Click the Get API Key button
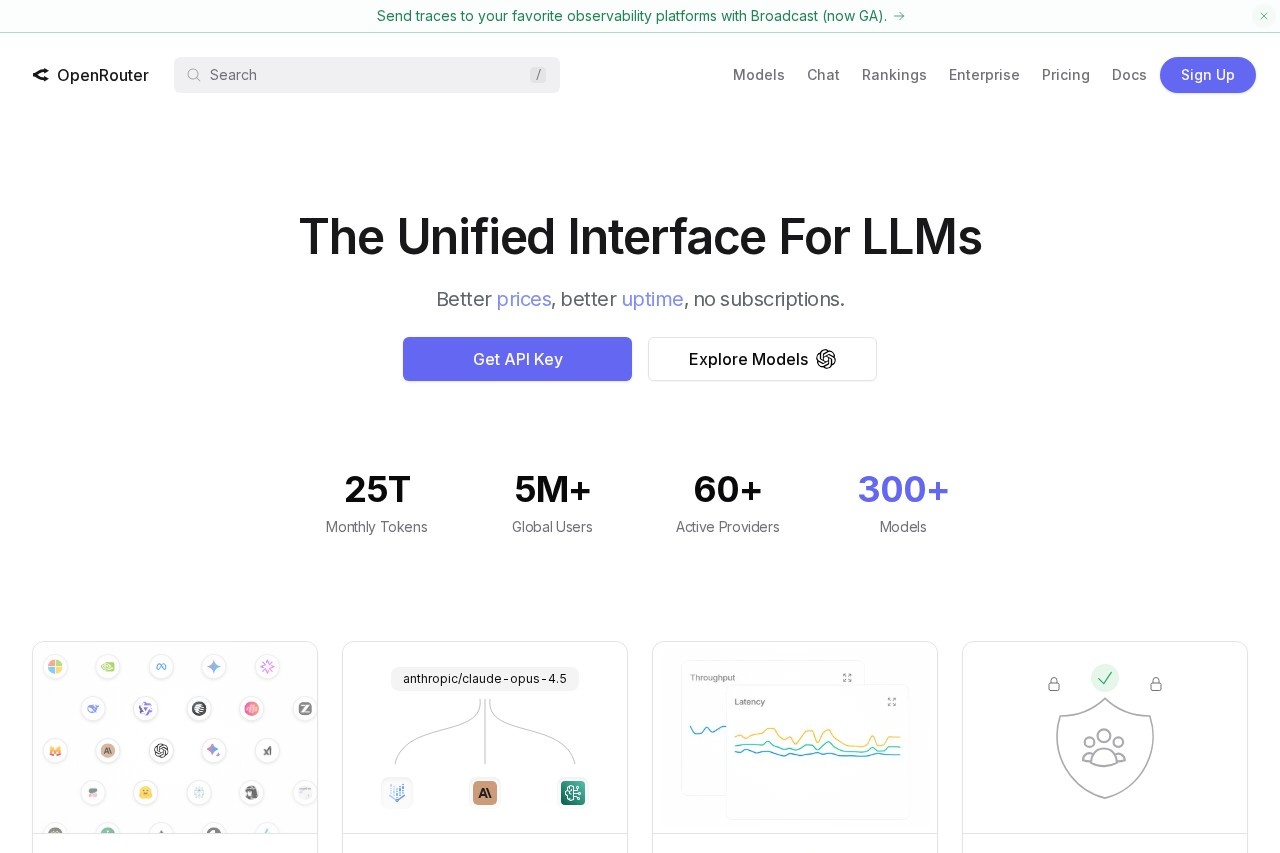Image resolution: width=1280 pixels, height=853 pixels. [x=517, y=359]
